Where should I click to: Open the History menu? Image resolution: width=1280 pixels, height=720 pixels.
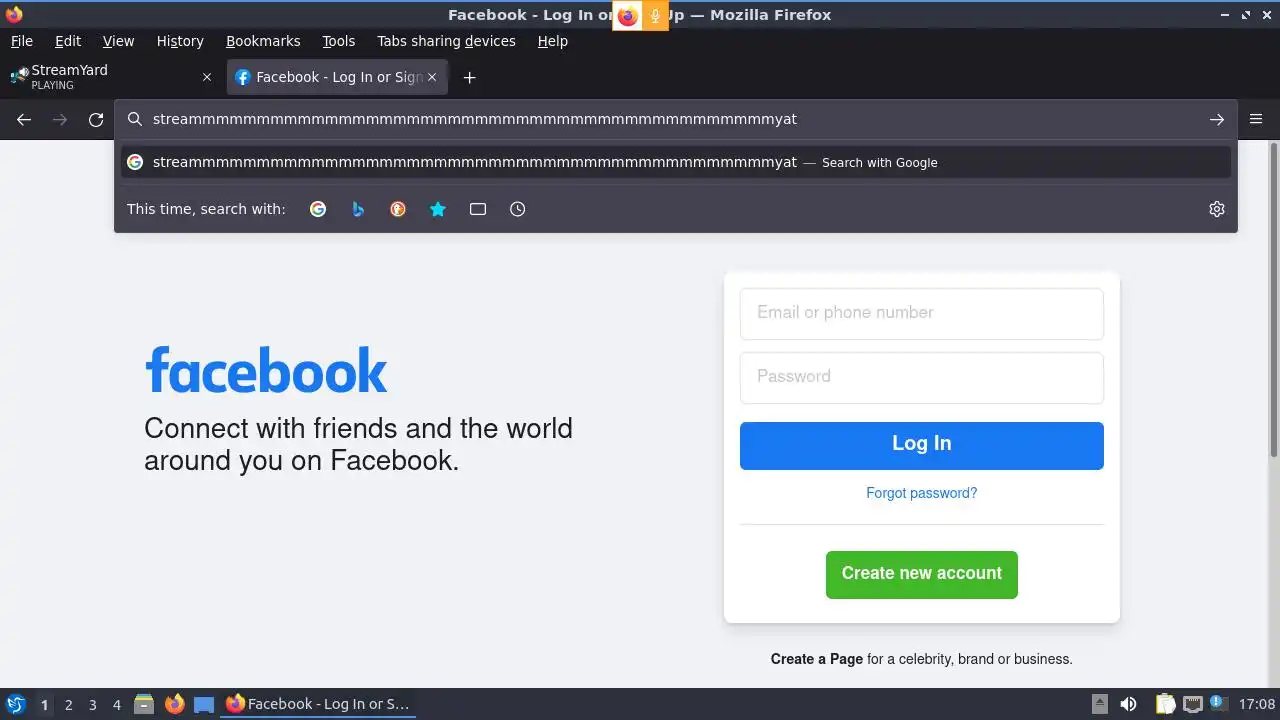point(180,41)
